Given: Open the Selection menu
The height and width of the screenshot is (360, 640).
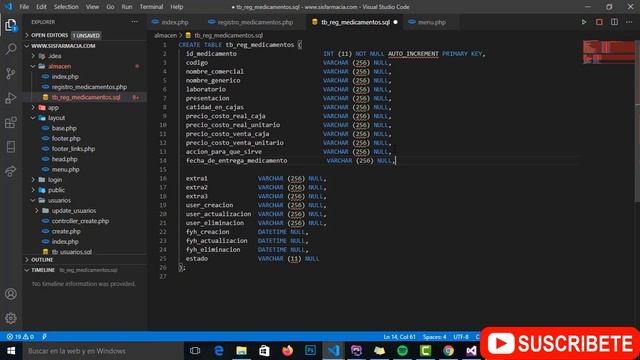Looking at the screenshot, I should pos(66,7).
